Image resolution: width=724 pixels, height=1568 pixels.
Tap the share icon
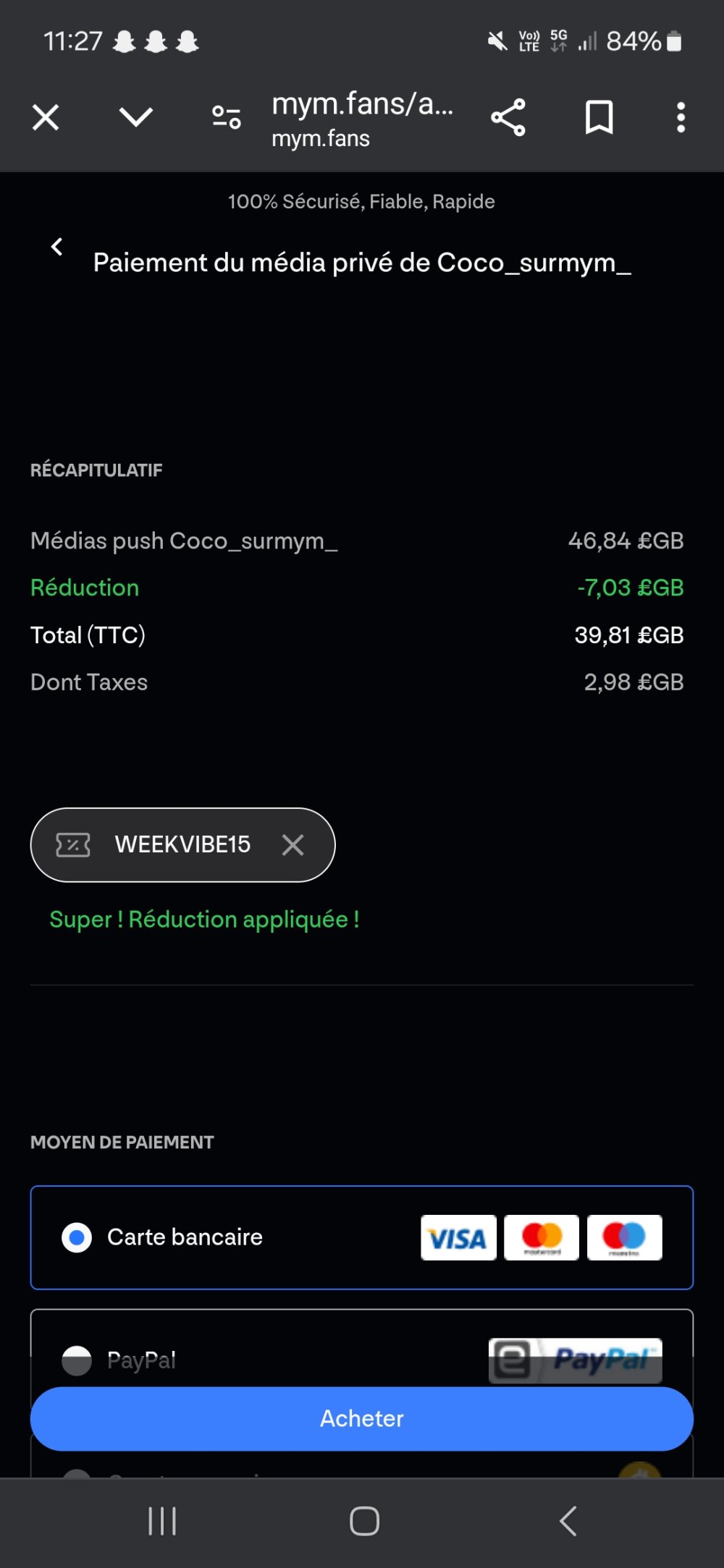pyautogui.click(x=508, y=117)
